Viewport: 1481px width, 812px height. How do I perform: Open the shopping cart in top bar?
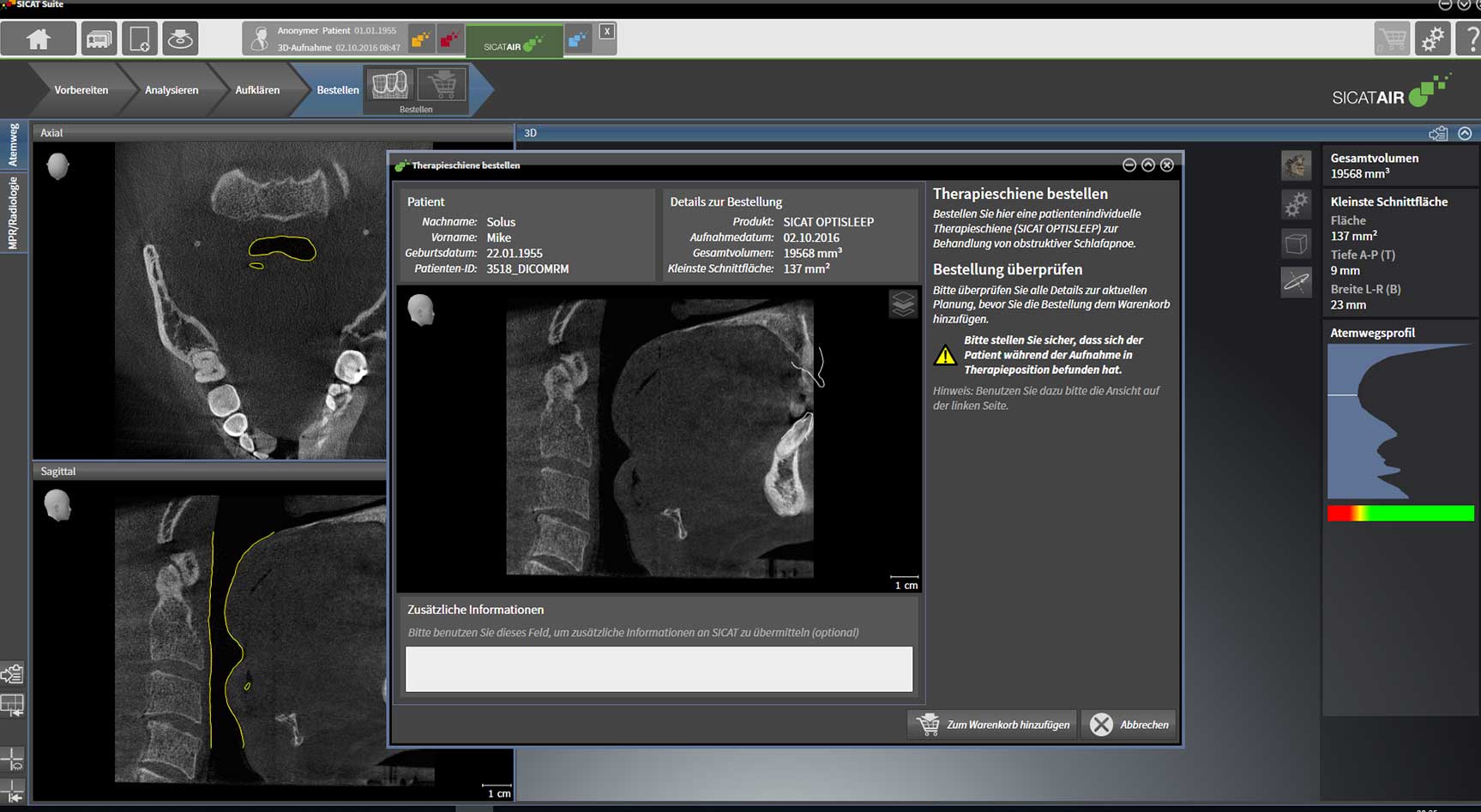point(1392,39)
